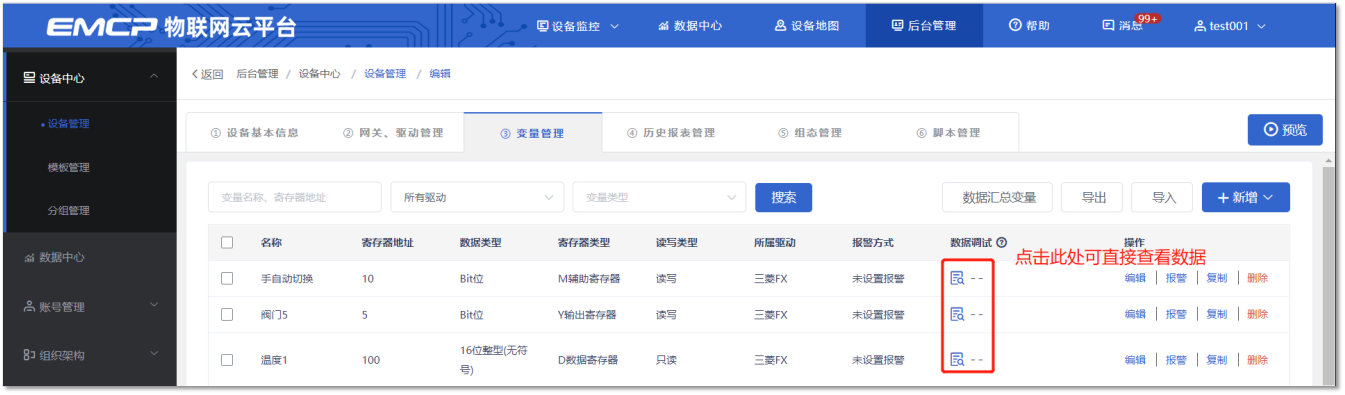
Task: Toggle the select-all checkbox in table header
Action: click(x=227, y=242)
